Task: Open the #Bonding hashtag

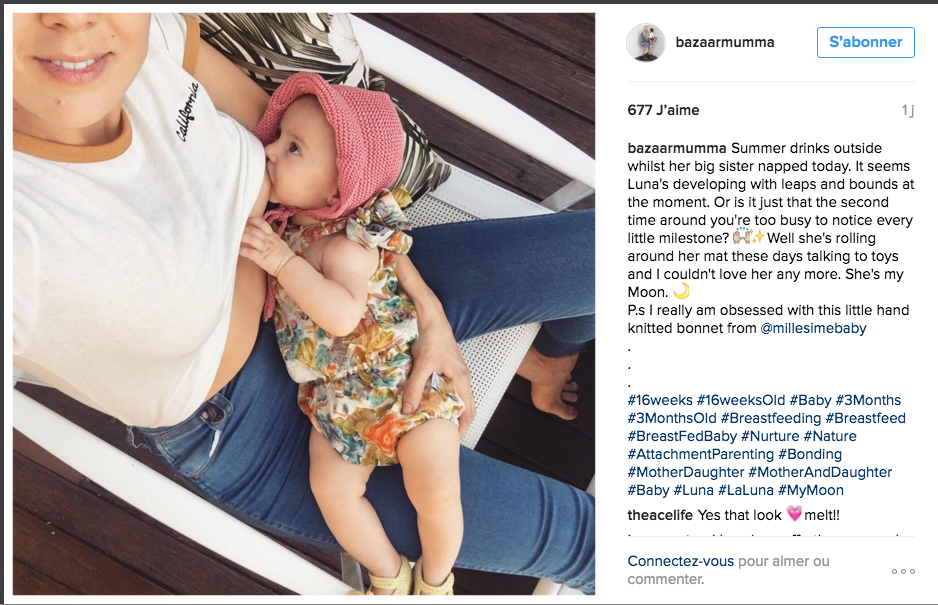Action: [810, 454]
